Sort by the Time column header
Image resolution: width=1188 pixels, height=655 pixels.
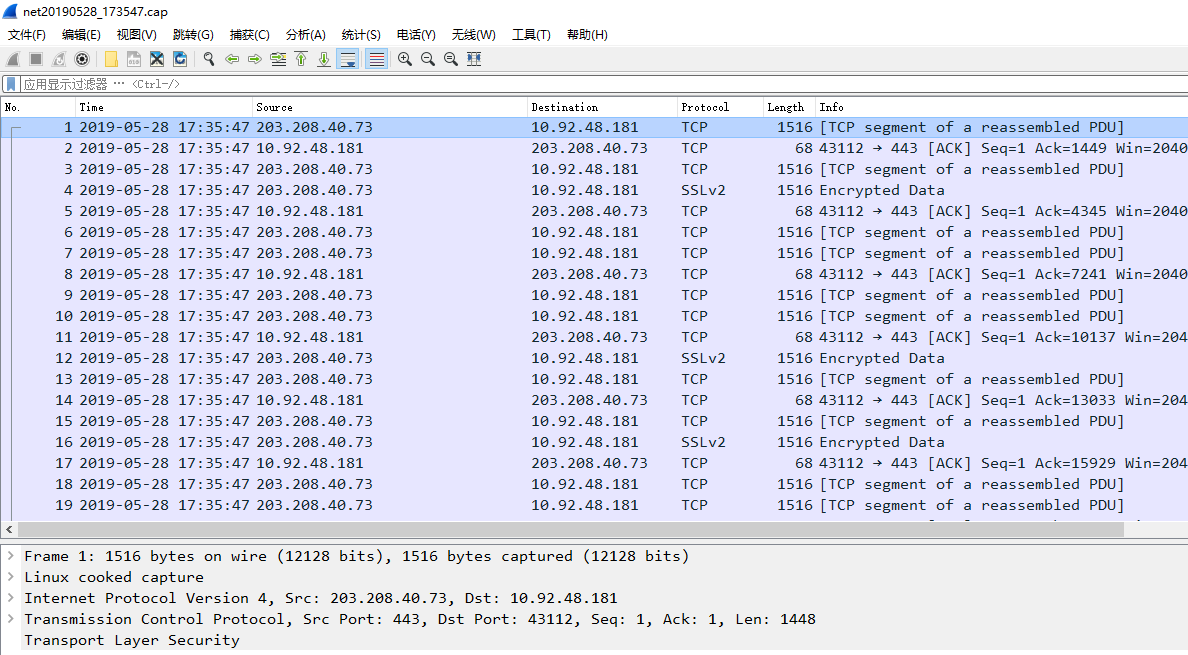tap(164, 108)
